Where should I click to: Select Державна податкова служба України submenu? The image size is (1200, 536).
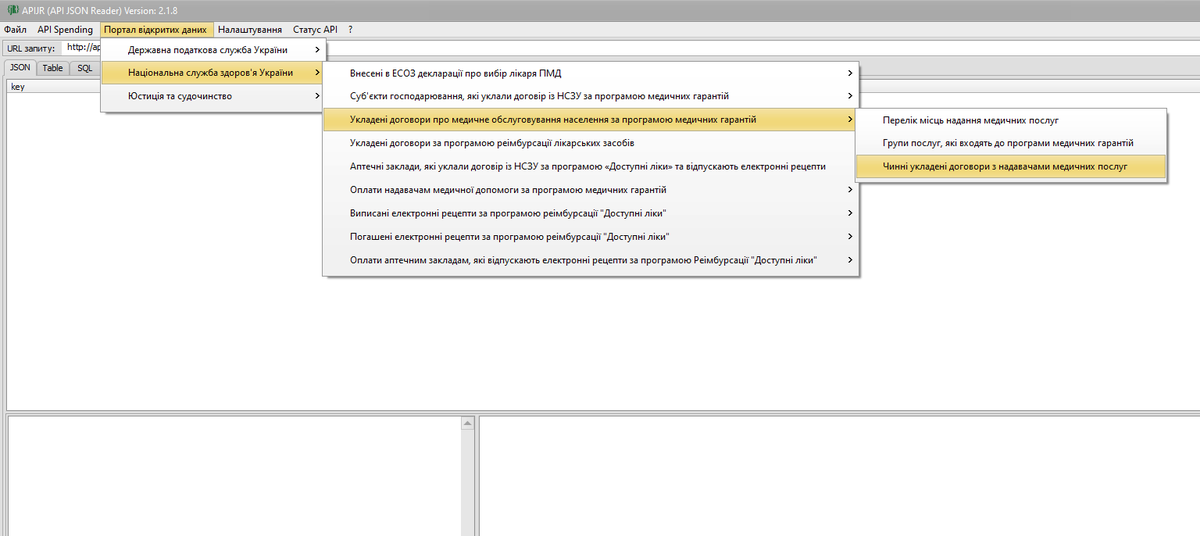pyautogui.click(x=214, y=50)
